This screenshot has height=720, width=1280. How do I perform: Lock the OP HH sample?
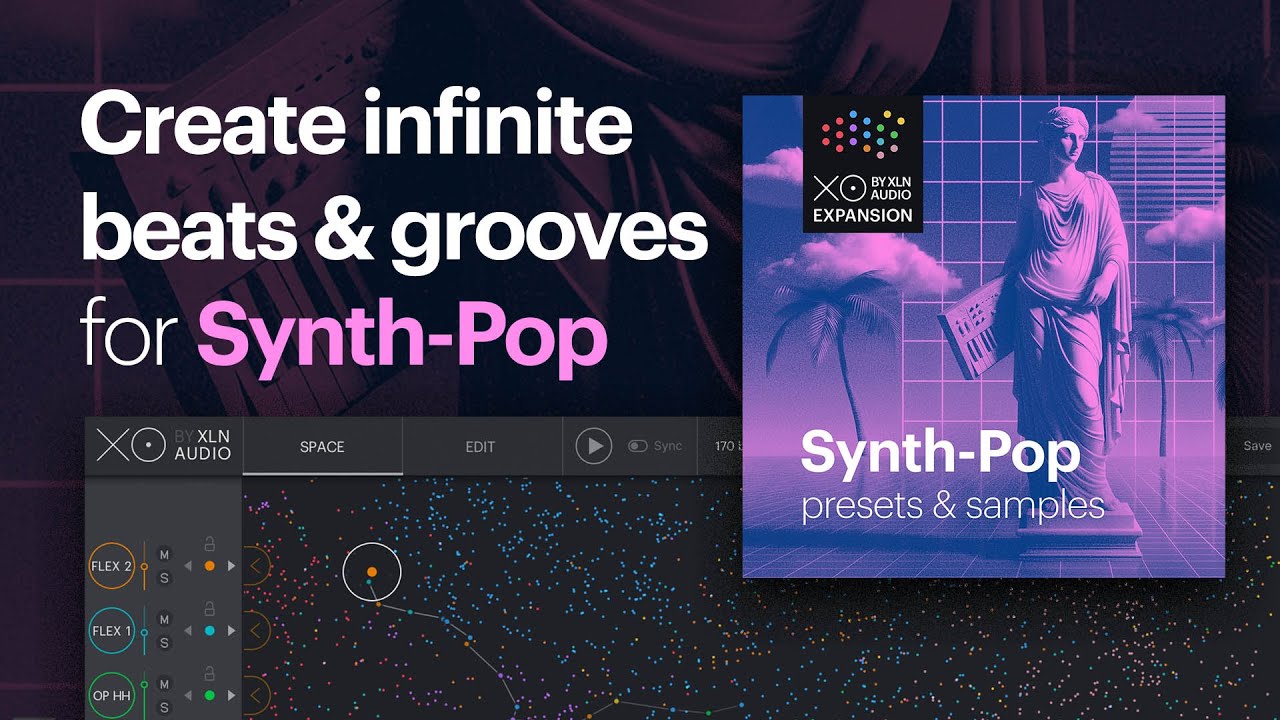pos(210,674)
